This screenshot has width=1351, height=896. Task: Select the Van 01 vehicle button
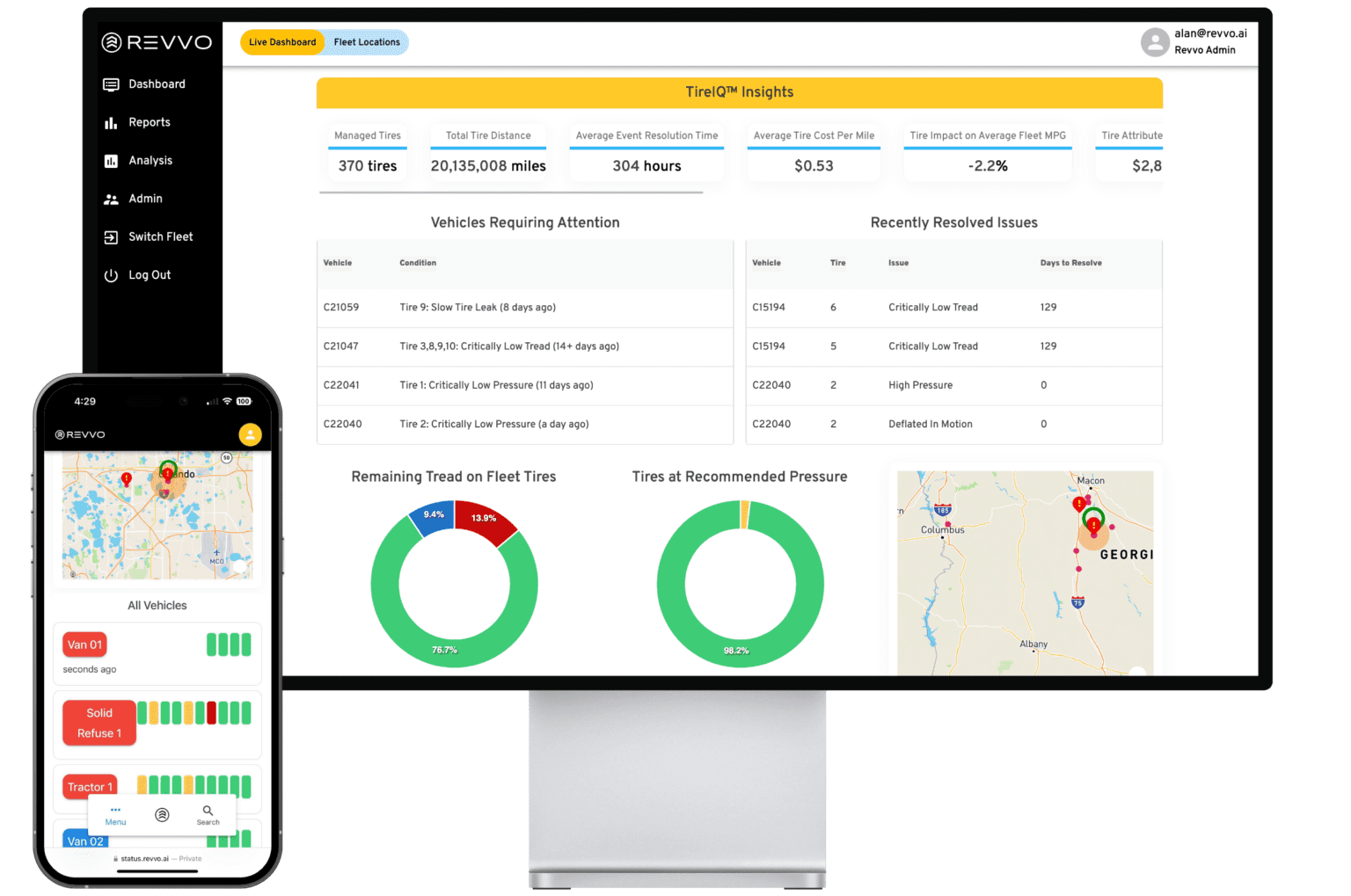[x=84, y=645]
